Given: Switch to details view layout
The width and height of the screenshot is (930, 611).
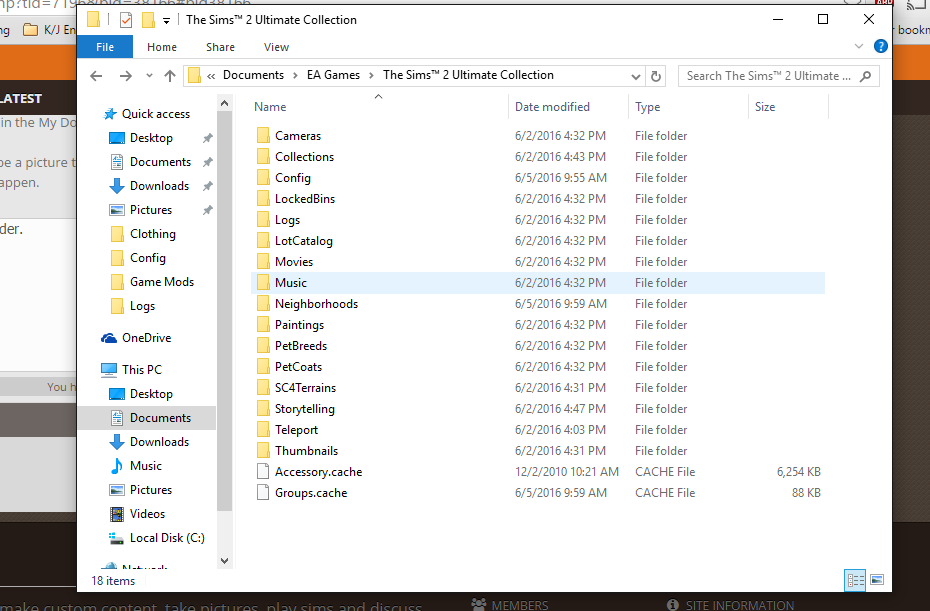Looking at the screenshot, I should pos(855,579).
